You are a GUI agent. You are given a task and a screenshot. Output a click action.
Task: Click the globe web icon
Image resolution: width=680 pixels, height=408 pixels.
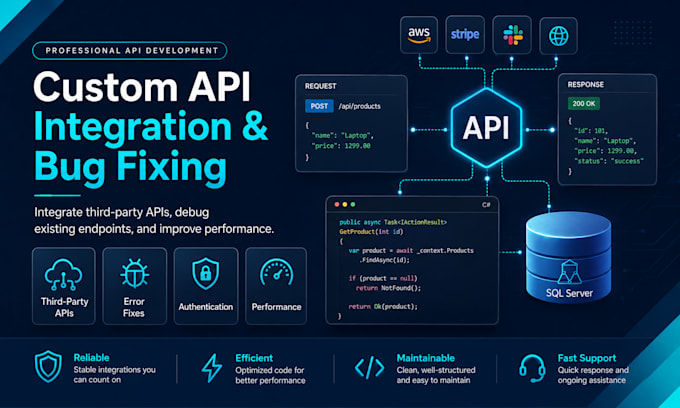pyautogui.click(x=559, y=36)
